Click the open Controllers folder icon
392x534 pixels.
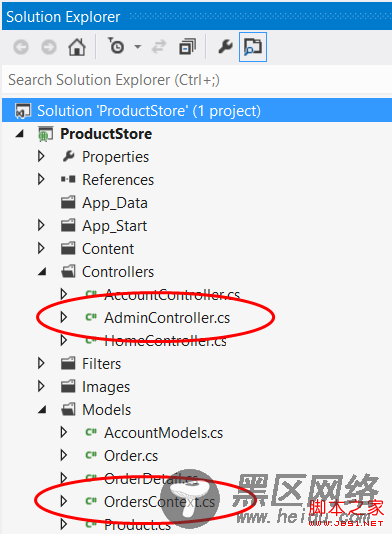pyautogui.click(x=68, y=271)
